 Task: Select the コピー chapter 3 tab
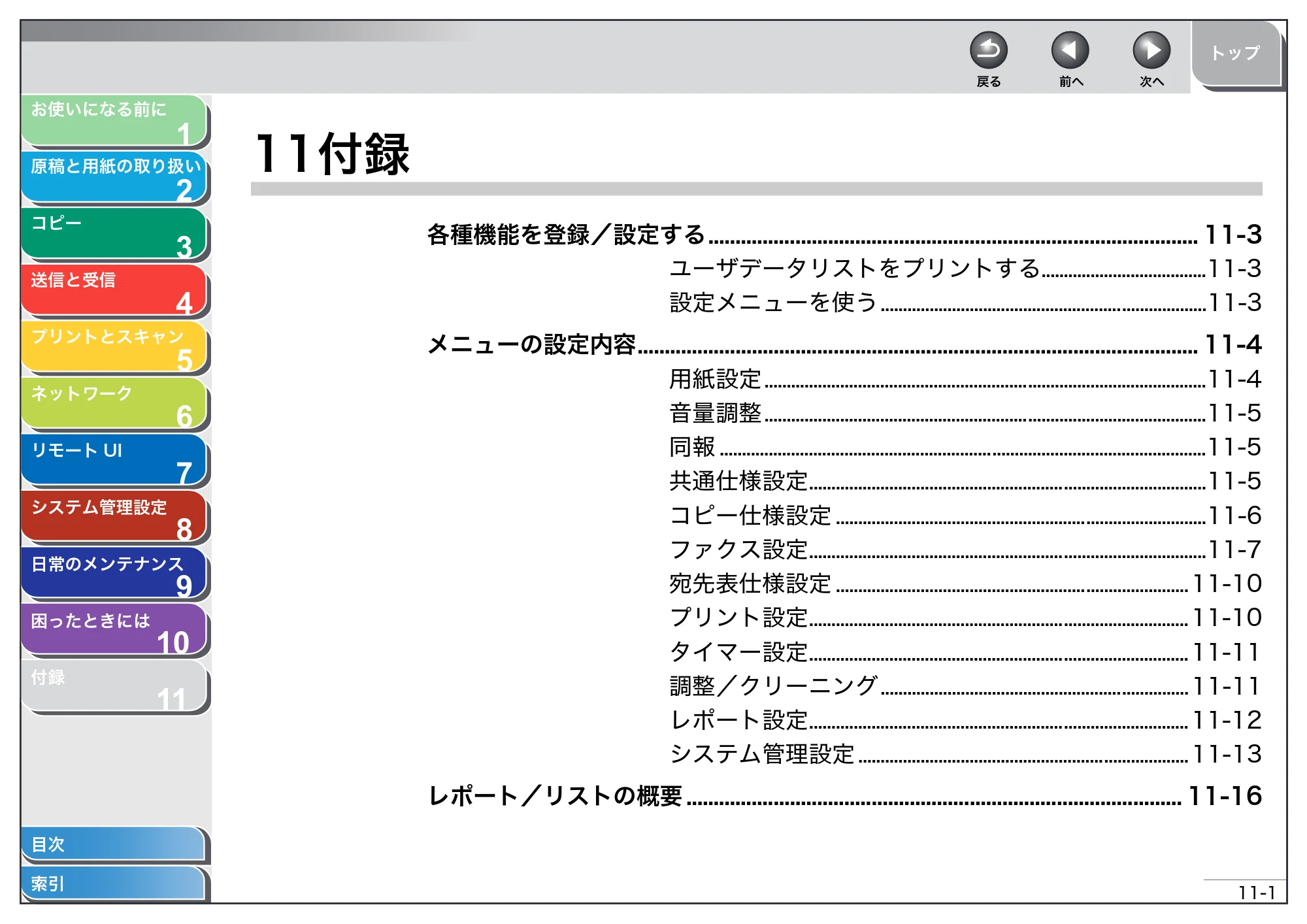(x=114, y=234)
